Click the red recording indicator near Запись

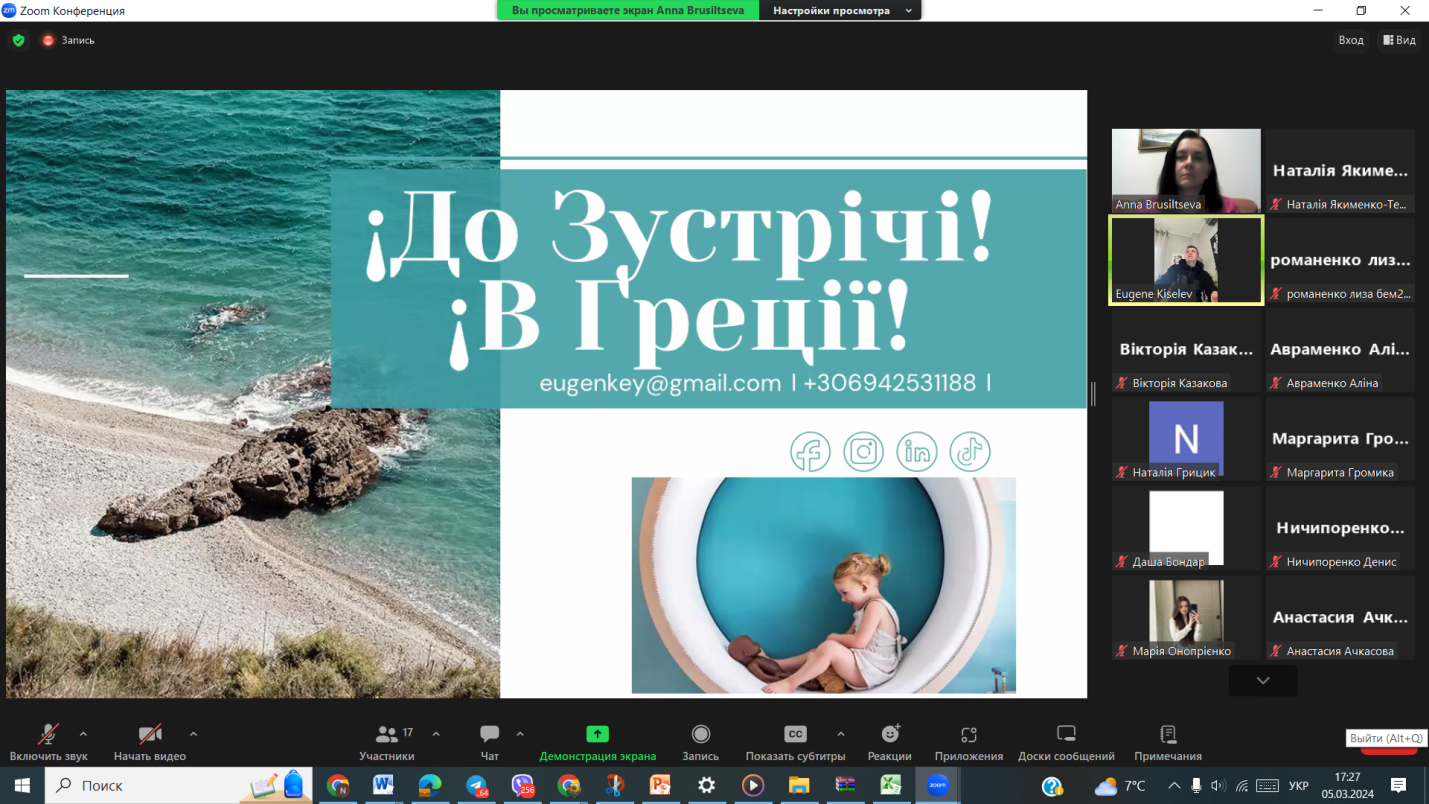[x=47, y=40]
